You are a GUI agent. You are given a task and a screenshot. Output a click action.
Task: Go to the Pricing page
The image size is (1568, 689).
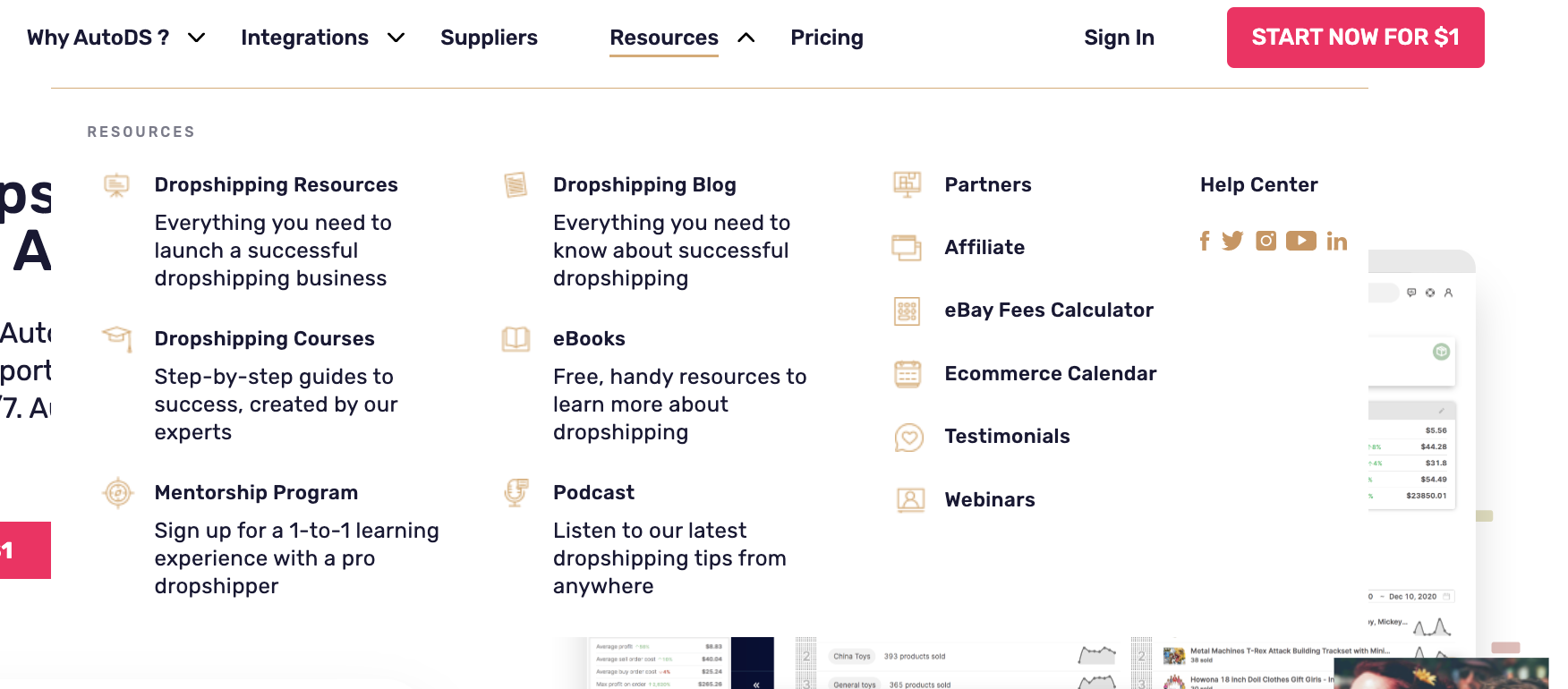pos(827,38)
